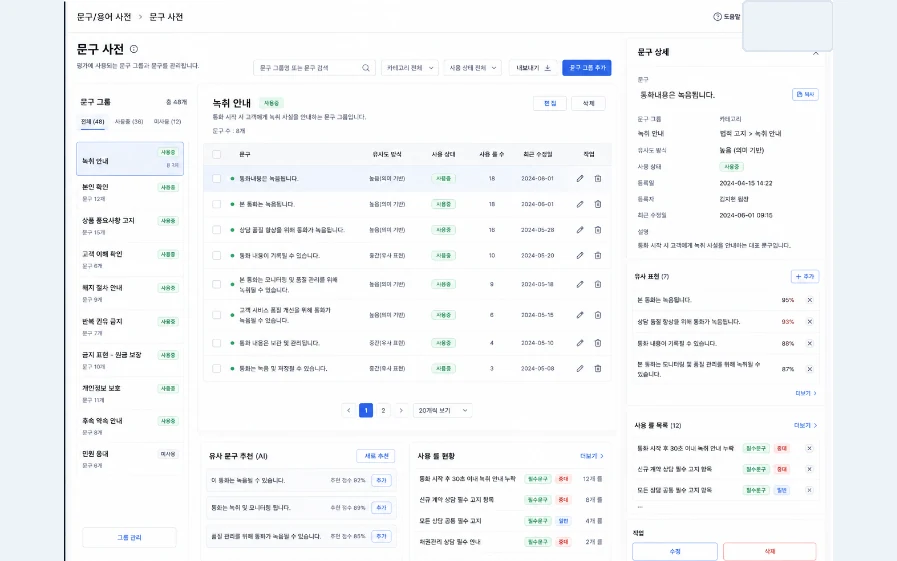897x561 pixels.
Task: Open the 카테고리 전체 category filter dropdown
Action: [410, 68]
